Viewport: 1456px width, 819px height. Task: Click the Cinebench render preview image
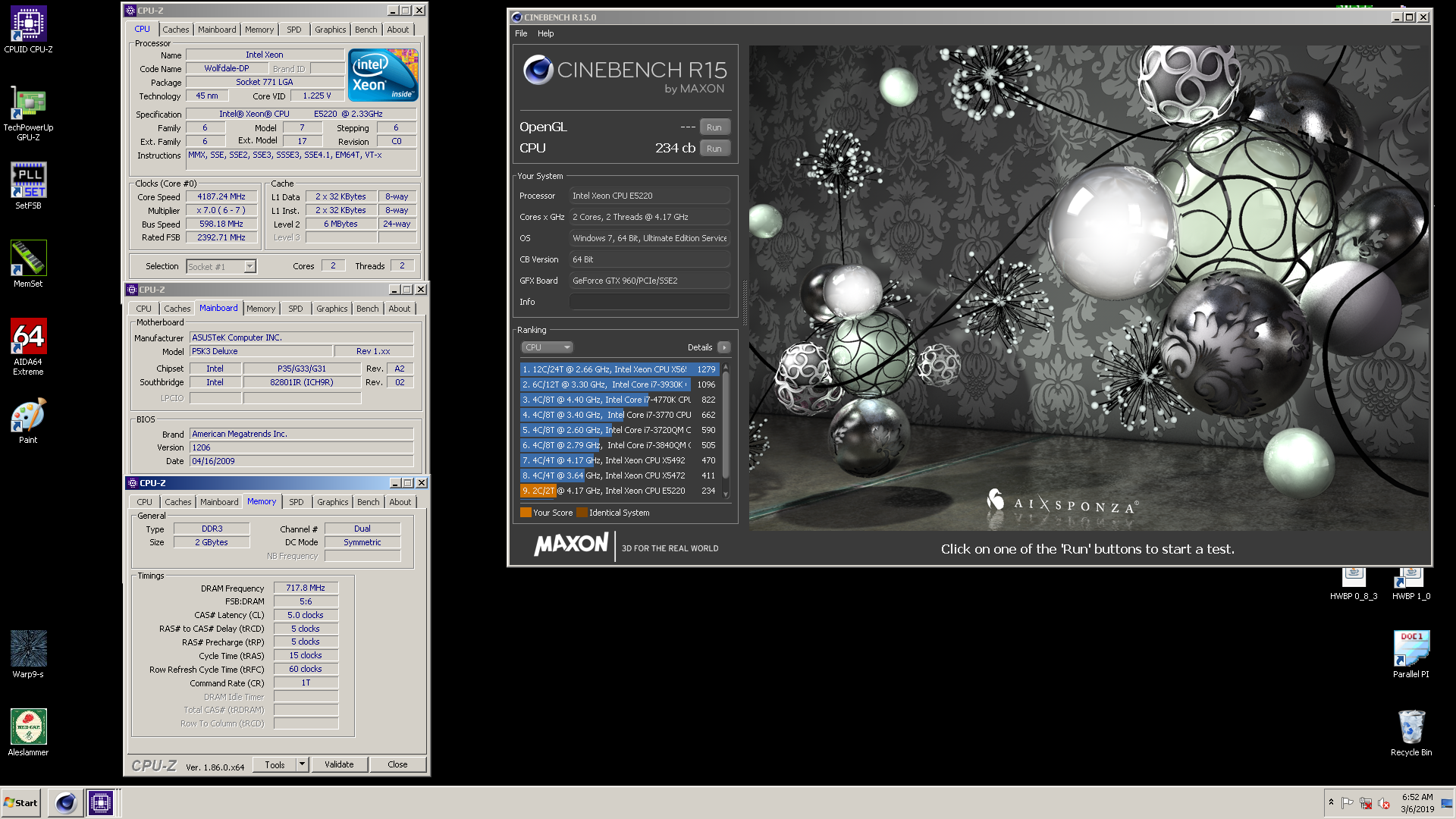[1090, 288]
